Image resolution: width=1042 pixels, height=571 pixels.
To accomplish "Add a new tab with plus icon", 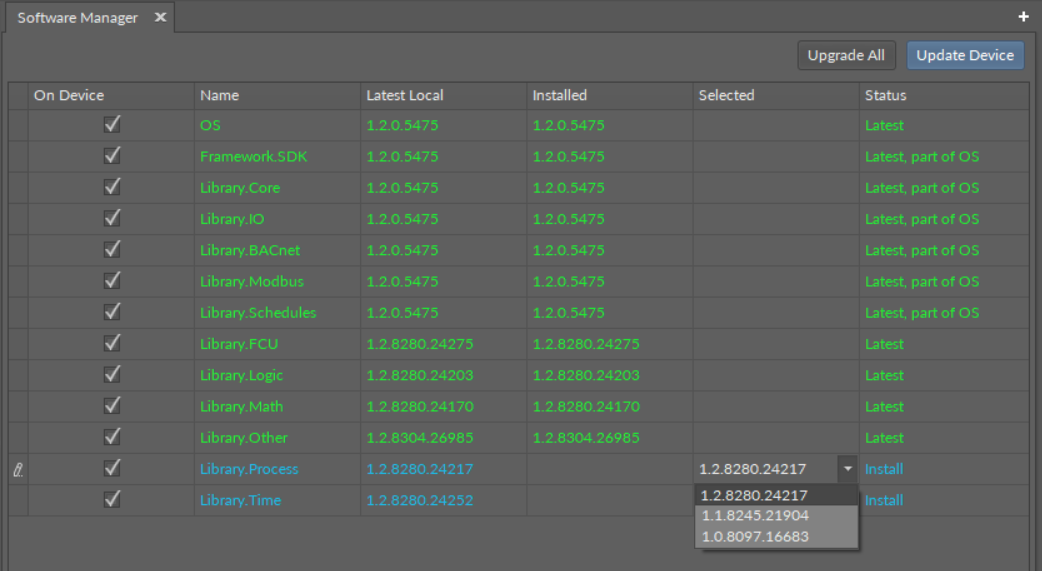I will 1023,17.
